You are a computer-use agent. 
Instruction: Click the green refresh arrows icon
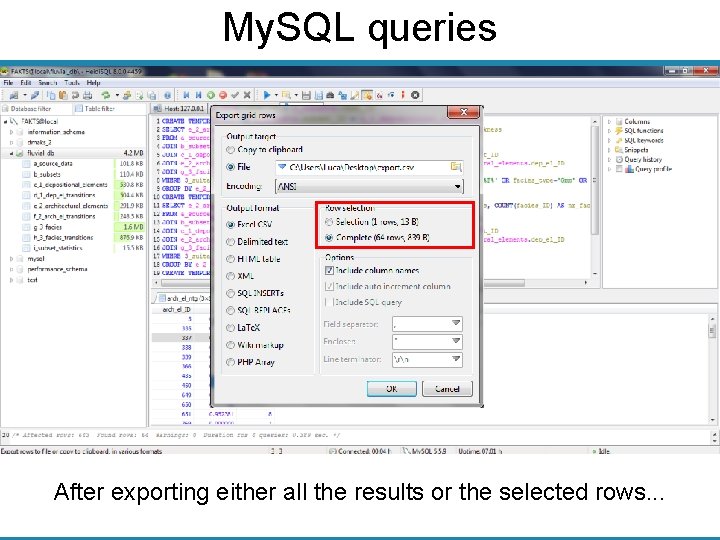click(106, 95)
